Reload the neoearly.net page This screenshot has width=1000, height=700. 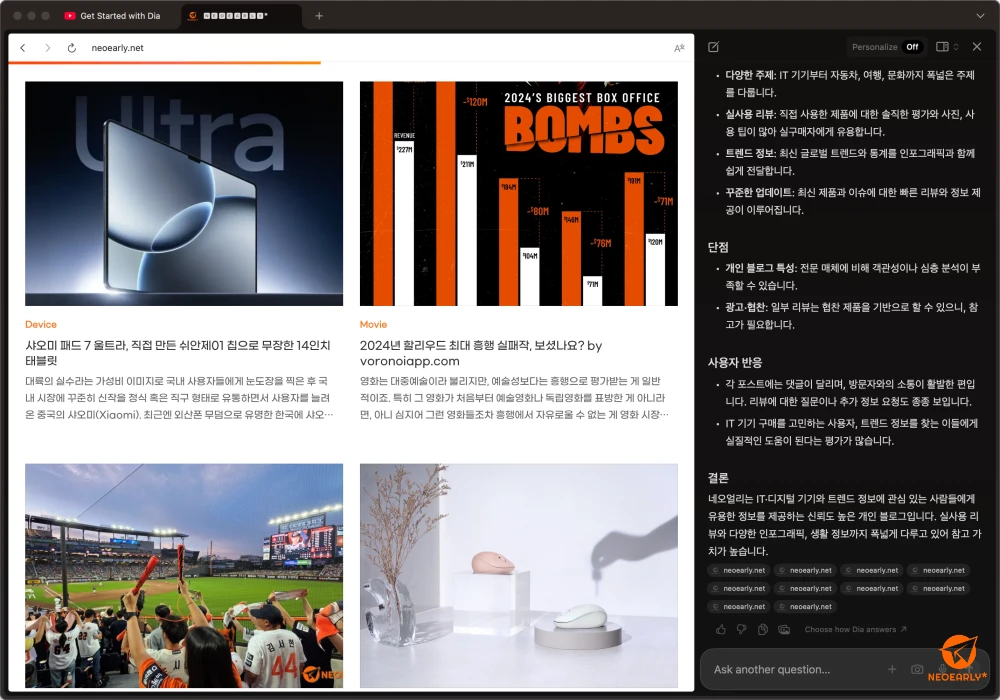click(71, 48)
